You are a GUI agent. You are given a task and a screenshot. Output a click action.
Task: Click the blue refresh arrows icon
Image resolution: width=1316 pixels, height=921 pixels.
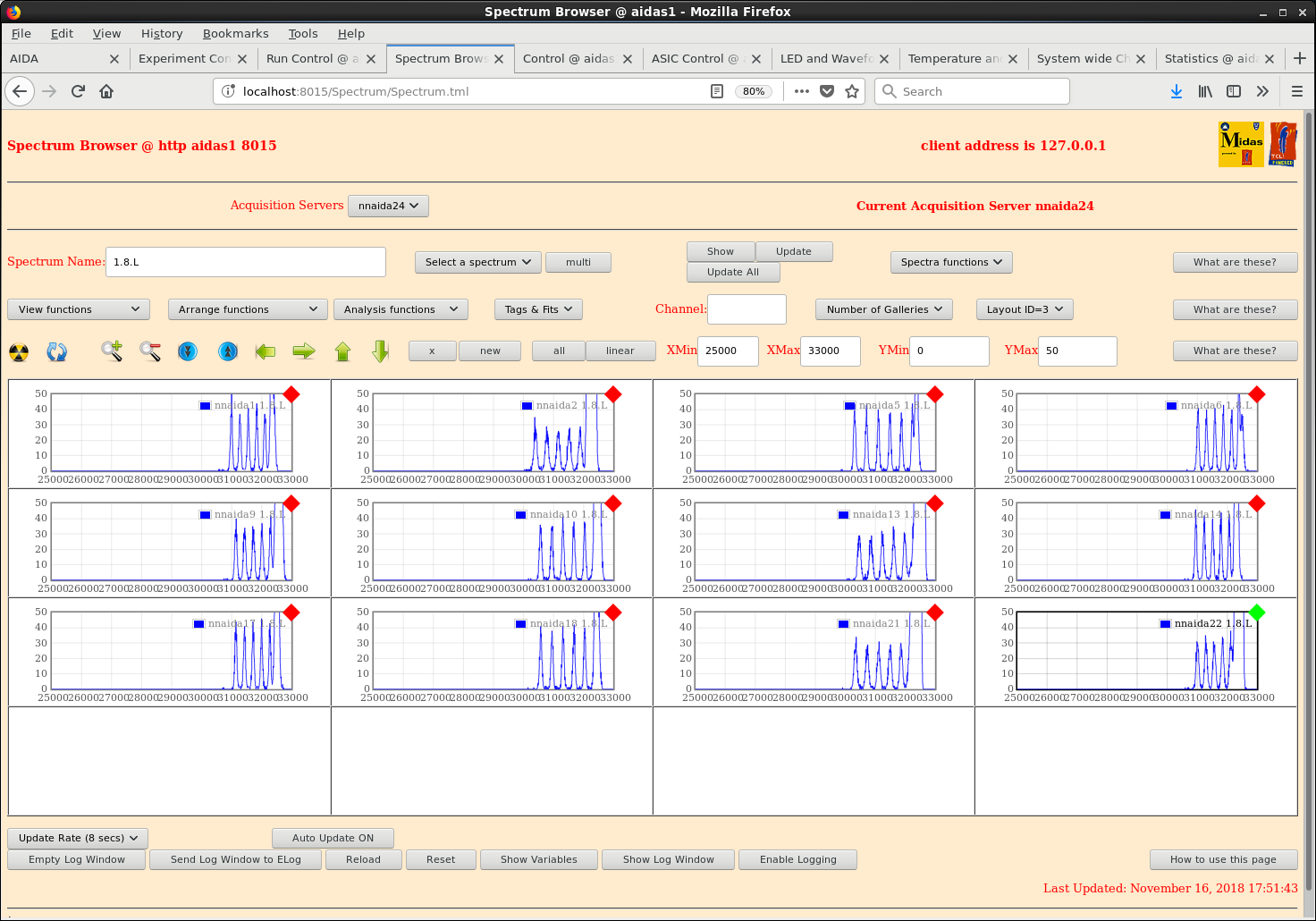57,352
